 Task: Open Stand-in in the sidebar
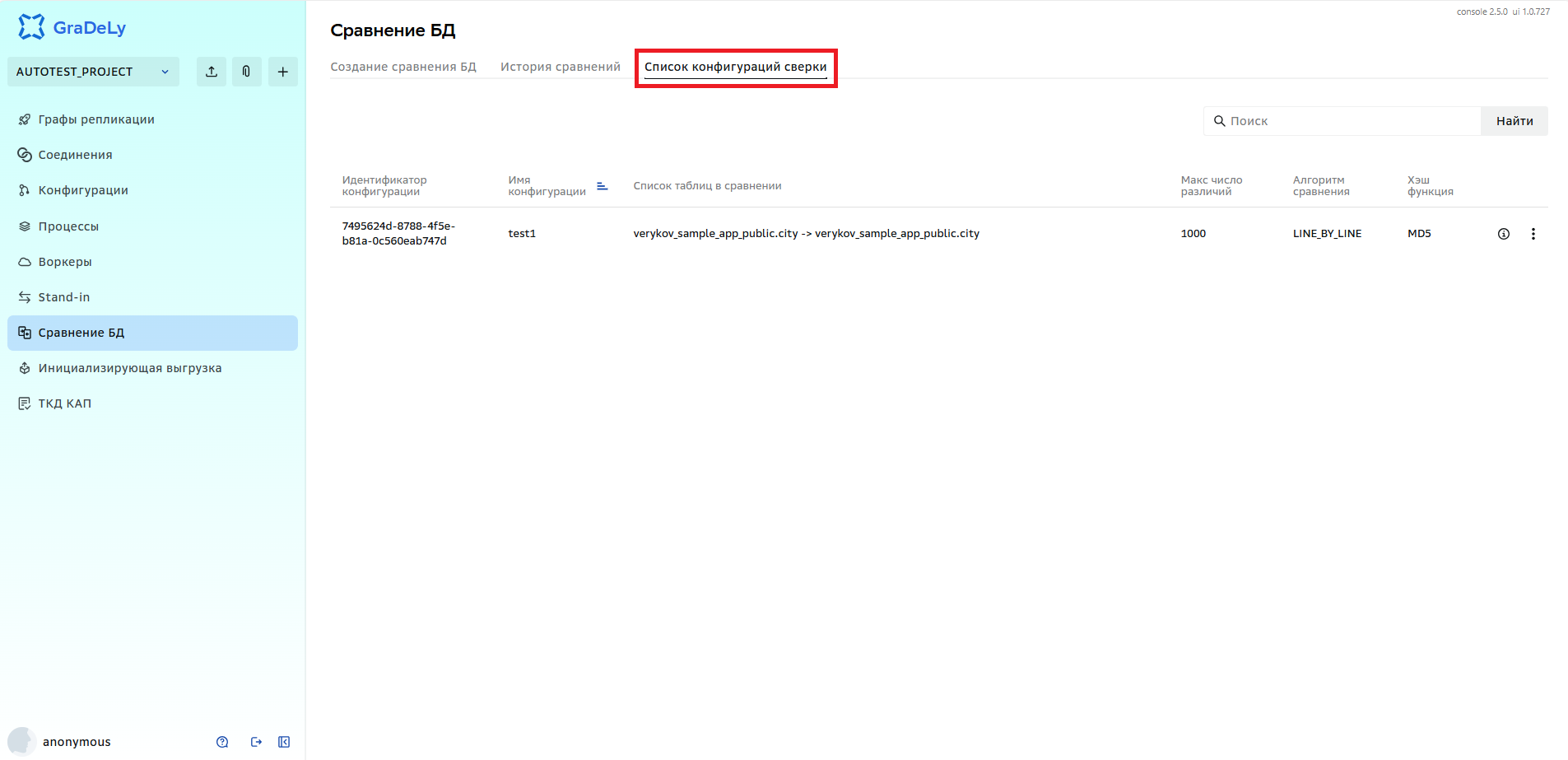point(152,297)
